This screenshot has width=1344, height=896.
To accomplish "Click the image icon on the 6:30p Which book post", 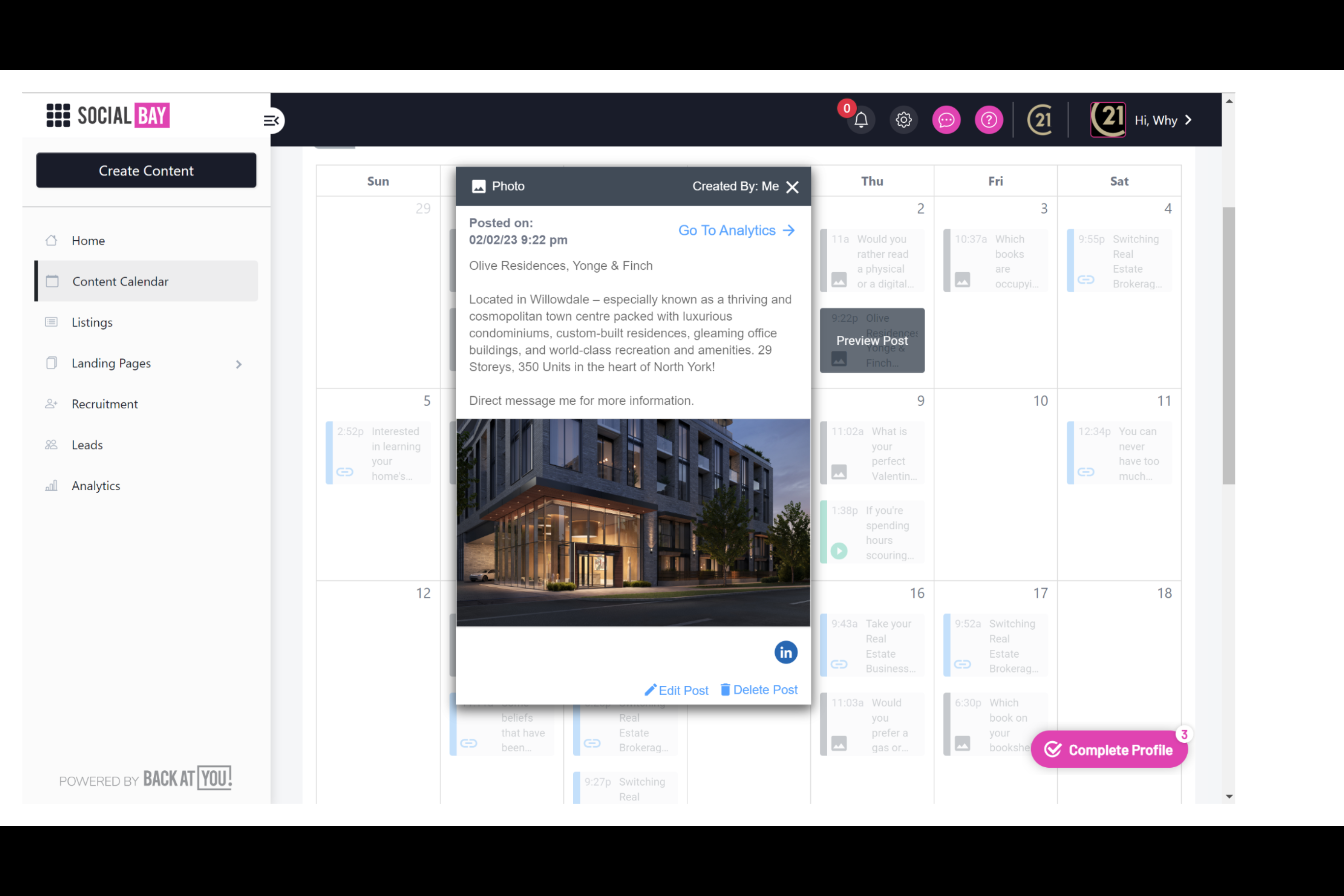I will 962,743.
